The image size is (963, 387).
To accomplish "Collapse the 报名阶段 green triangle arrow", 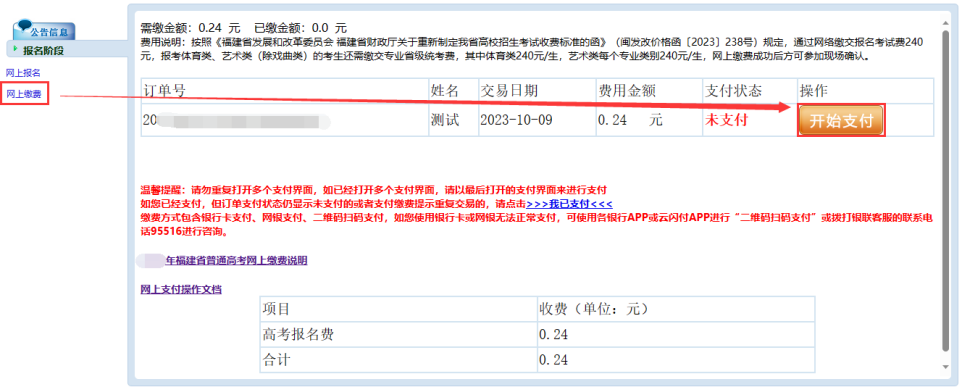I will pyautogui.click(x=15, y=49).
